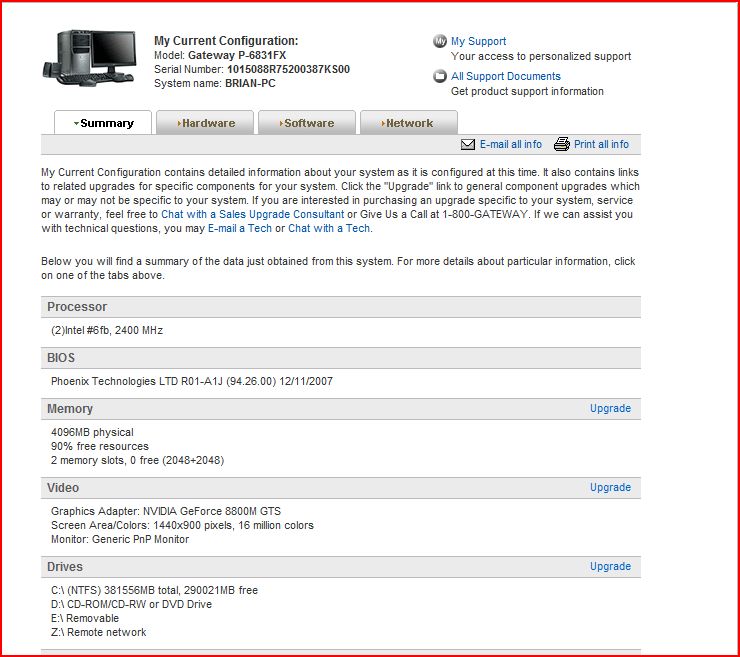Screen dimensions: 740x657
Task: Click the envelope icon for e-mailing info
Action: click(468, 144)
